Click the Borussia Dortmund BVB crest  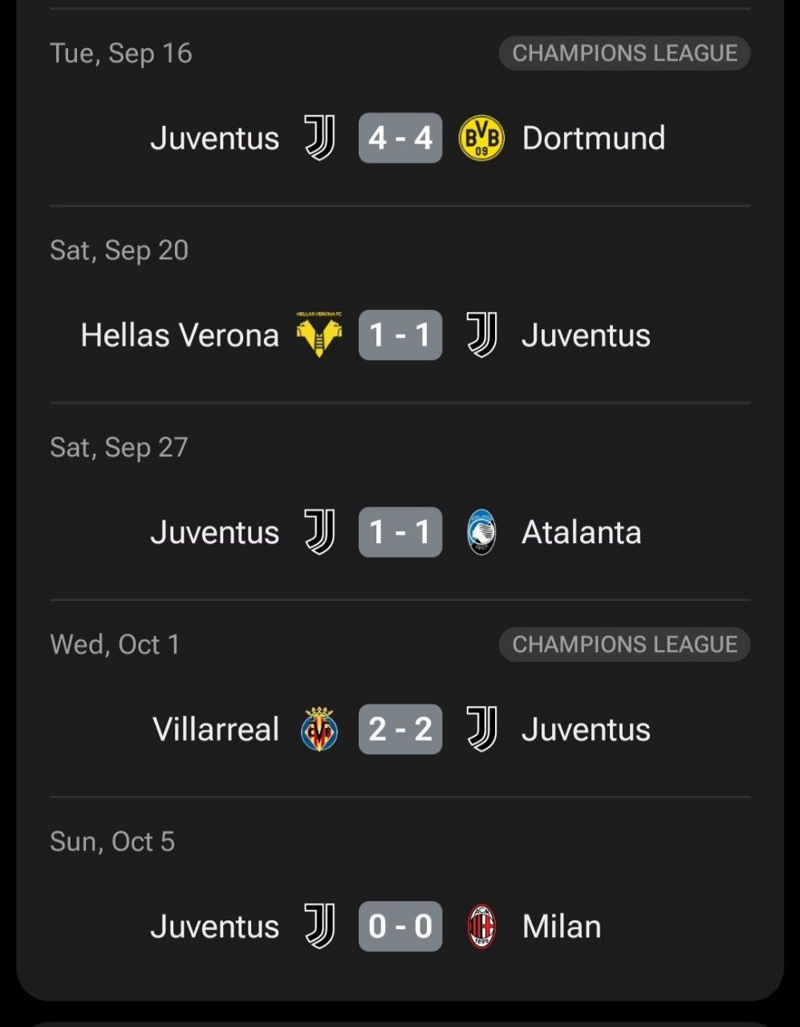tap(481, 138)
